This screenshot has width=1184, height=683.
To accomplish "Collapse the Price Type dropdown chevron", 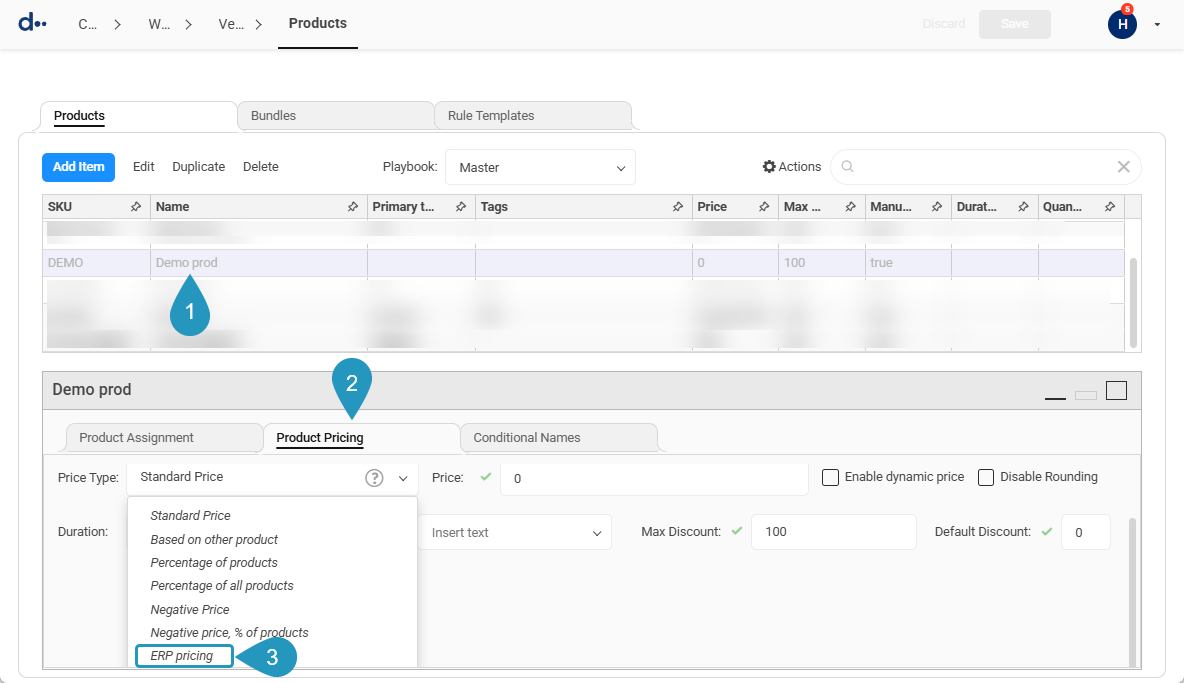I will [x=403, y=478].
